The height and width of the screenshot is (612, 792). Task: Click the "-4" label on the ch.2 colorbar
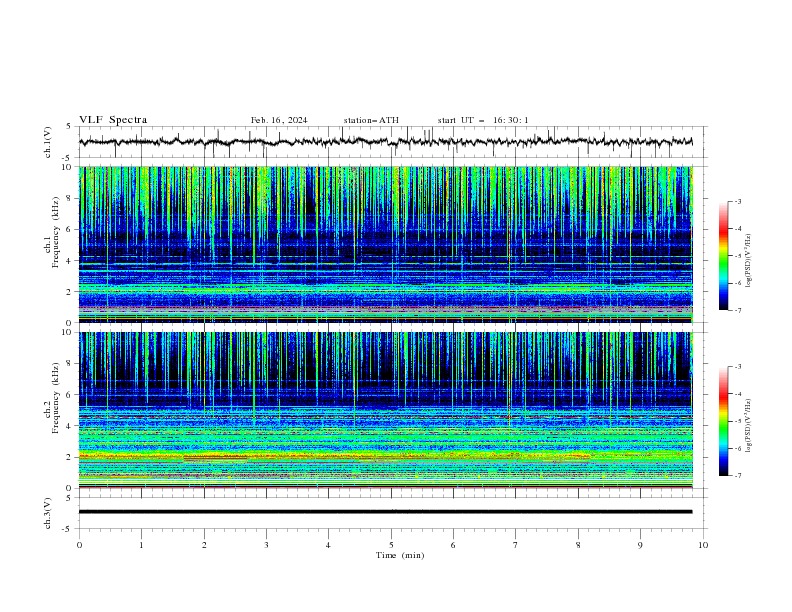tap(738, 394)
